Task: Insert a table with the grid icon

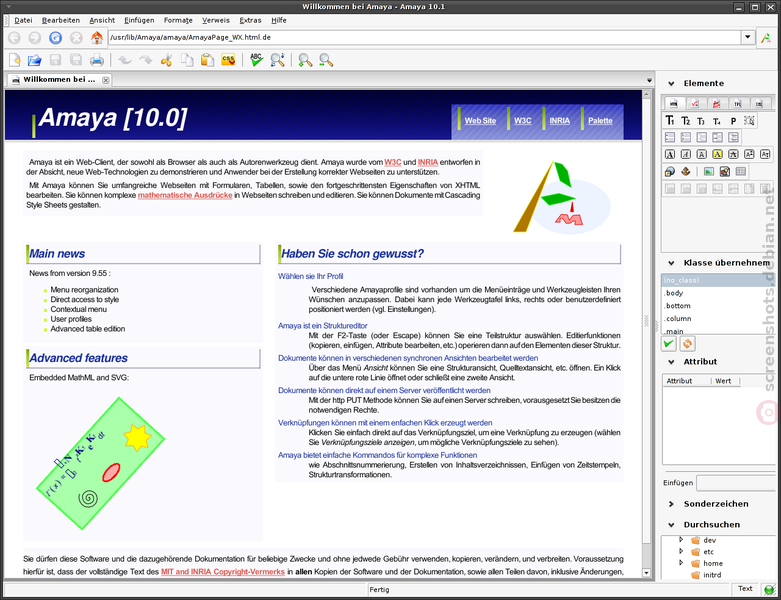Action: [741, 171]
